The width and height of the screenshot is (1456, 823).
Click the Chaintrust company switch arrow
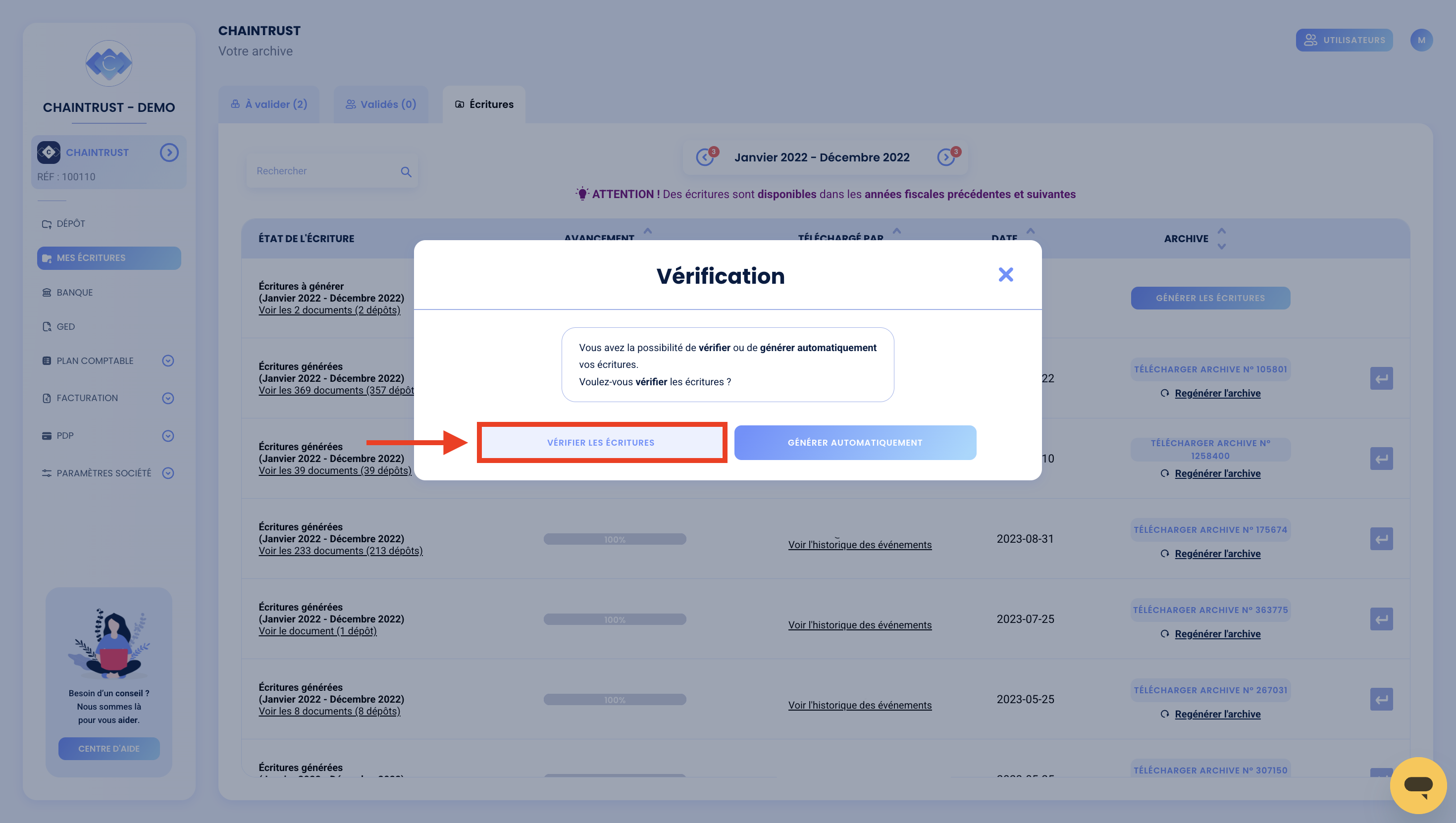(169, 153)
